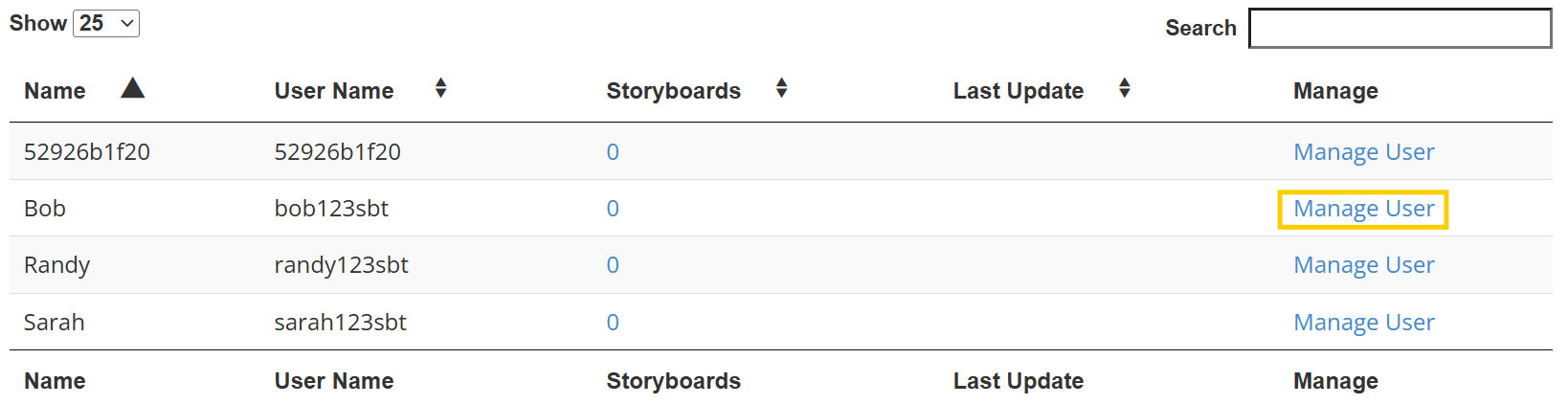Screen dimensions: 1568x404
Task: Sort table by User Name arrows
Action: tap(440, 89)
